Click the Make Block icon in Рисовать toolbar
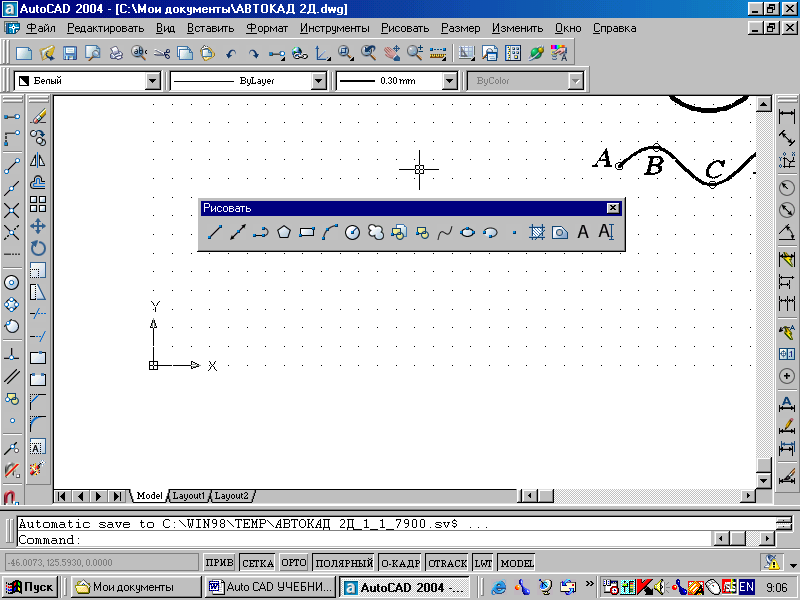 pyautogui.click(x=421, y=233)
